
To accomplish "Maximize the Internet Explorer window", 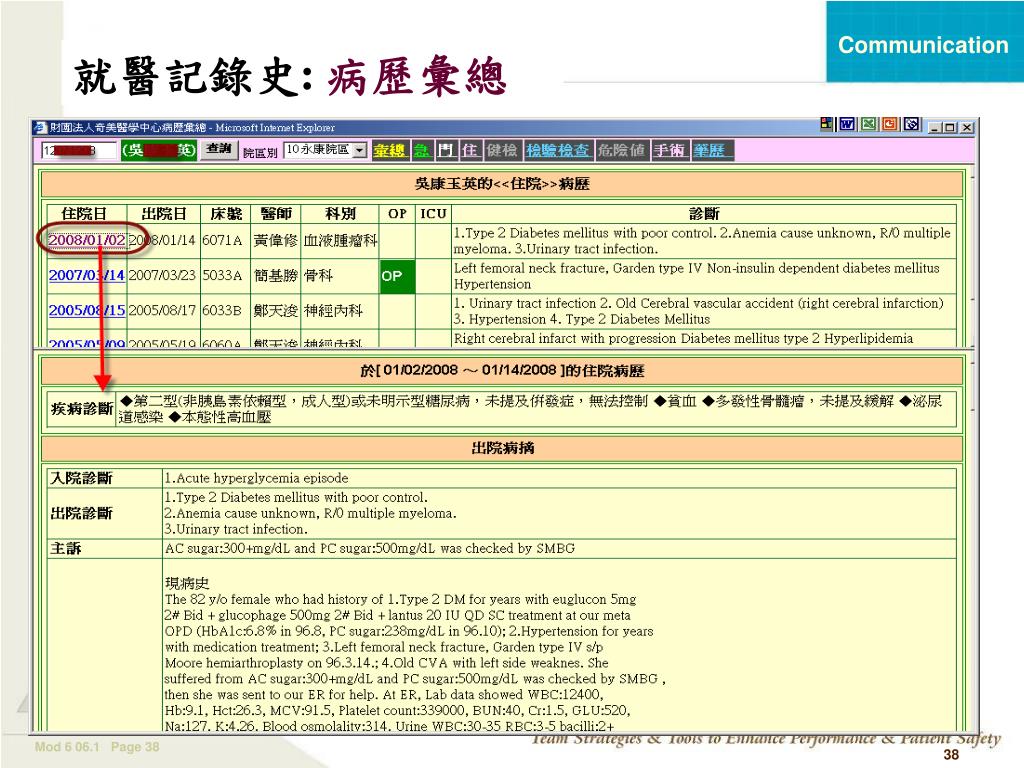I will pos(950,127).
